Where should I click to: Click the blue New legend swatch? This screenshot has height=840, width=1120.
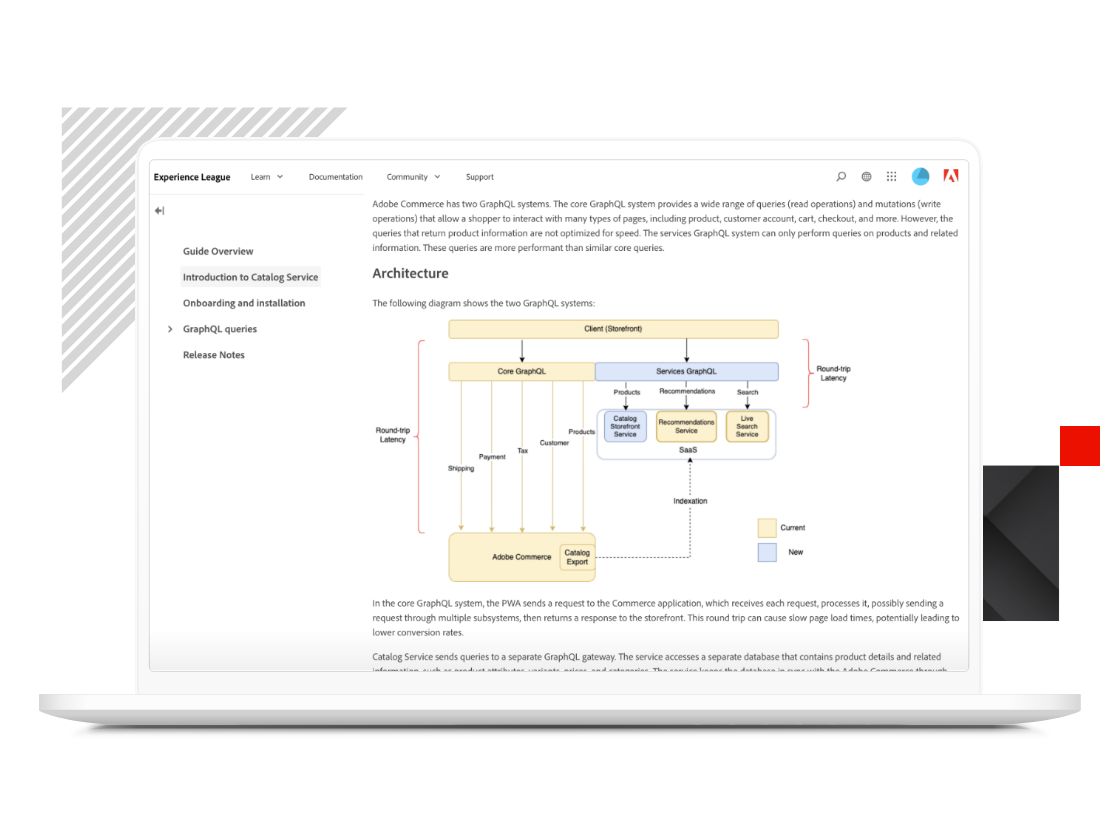tap(767, 552)
